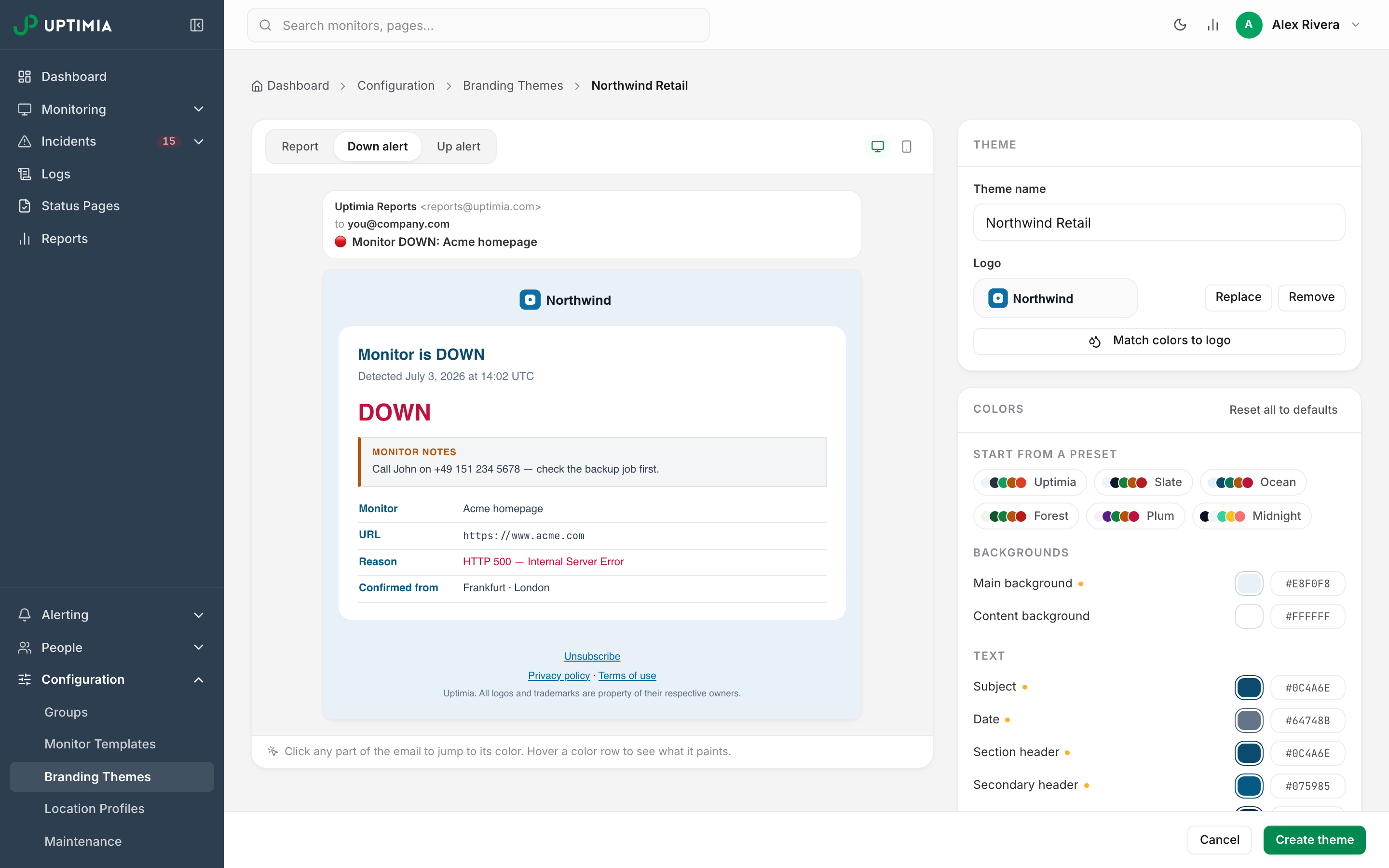Viewport: 1389px width, 868px height.
Task: Toggle dark mode moon icon
Action: 1180,25
